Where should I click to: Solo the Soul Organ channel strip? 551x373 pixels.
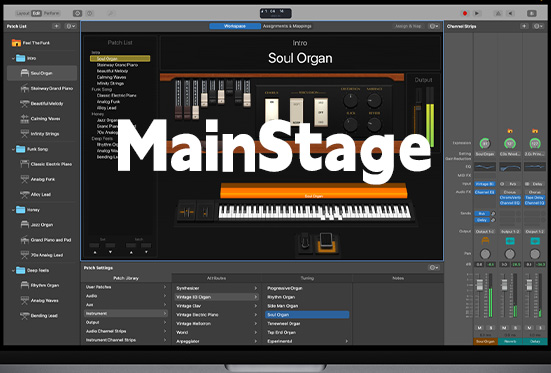(x=491, y=328)
